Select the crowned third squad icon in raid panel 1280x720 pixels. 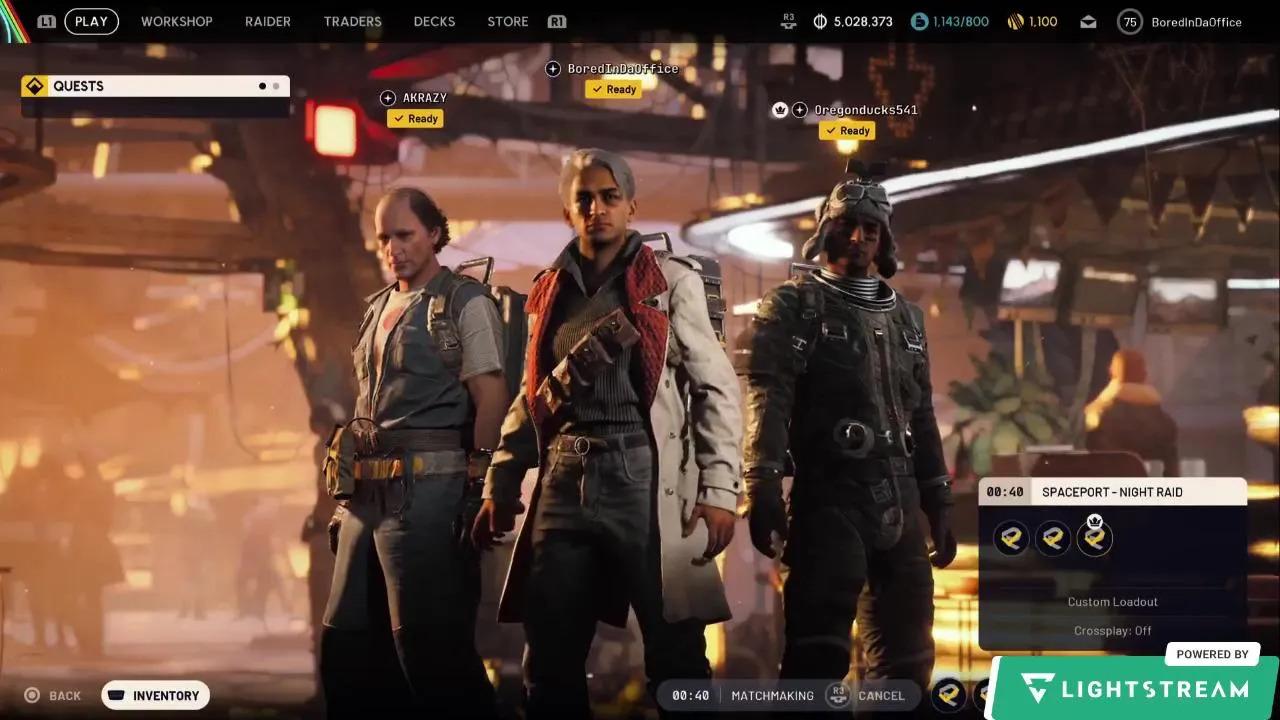(x=1095, y=539)
